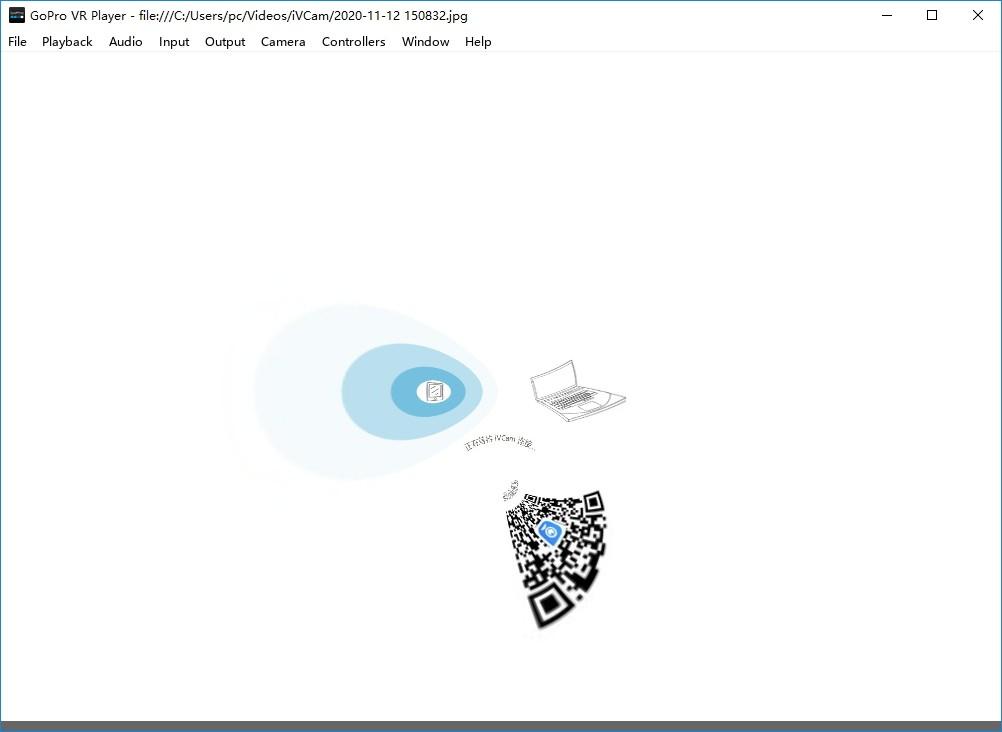Open the Help menu
The height and width of the screenshot is (732, 1002).
(x=478, y=42)
